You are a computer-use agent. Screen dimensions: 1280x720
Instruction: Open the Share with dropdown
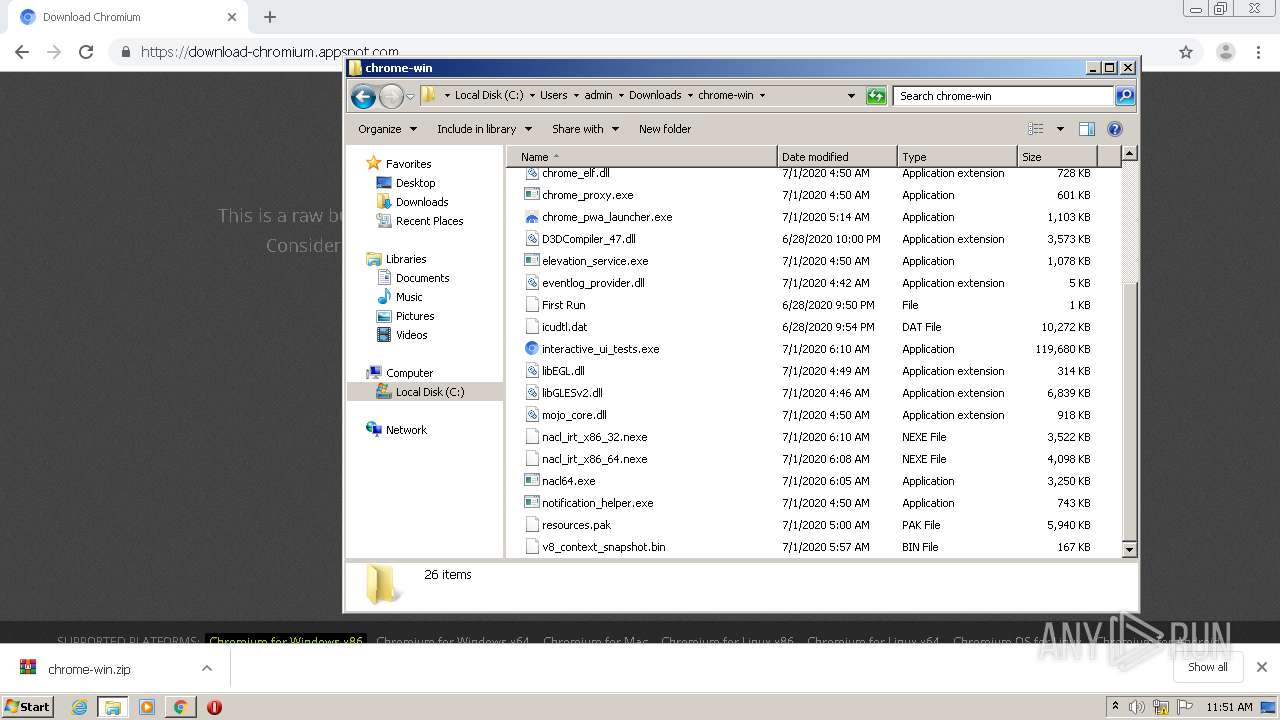click(x=586, y=129)
